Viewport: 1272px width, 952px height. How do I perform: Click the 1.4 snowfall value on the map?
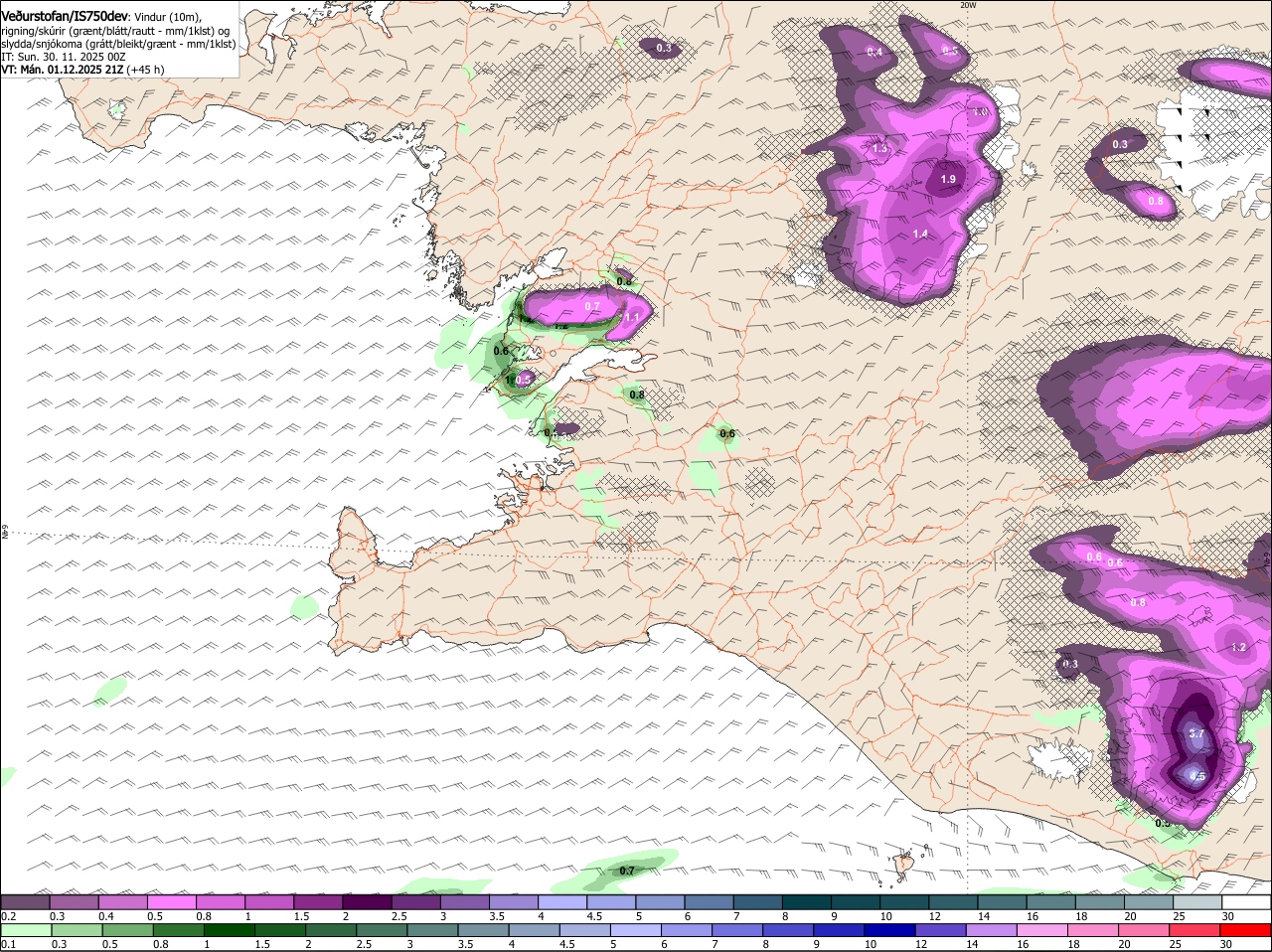pos(920,234)
